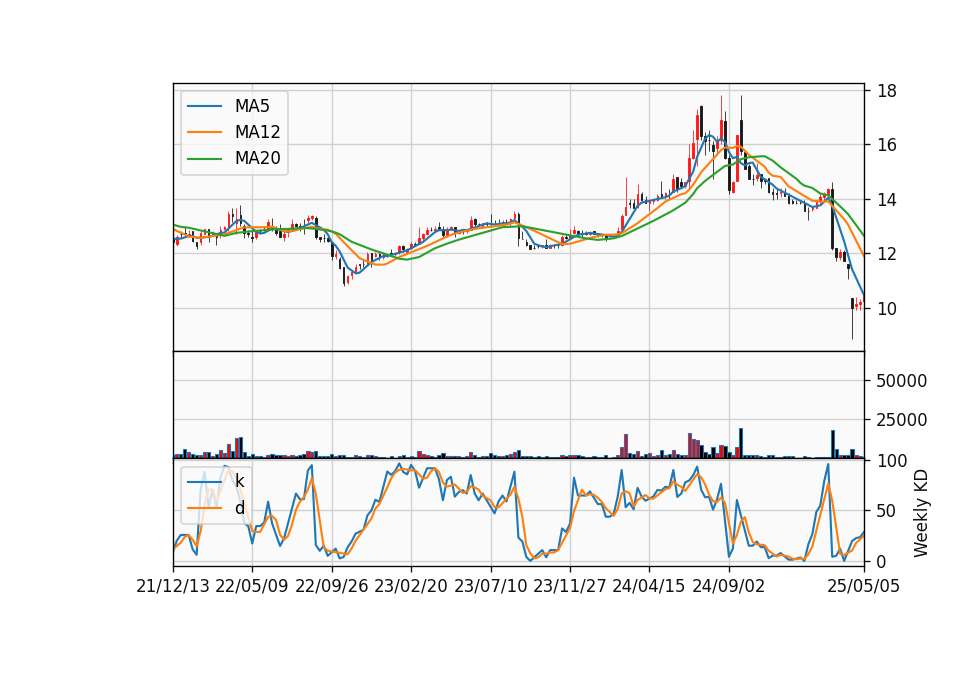The image size is (960, 690).
Task: Click the 24/09/02 date tick label
Action: [729, 587]
